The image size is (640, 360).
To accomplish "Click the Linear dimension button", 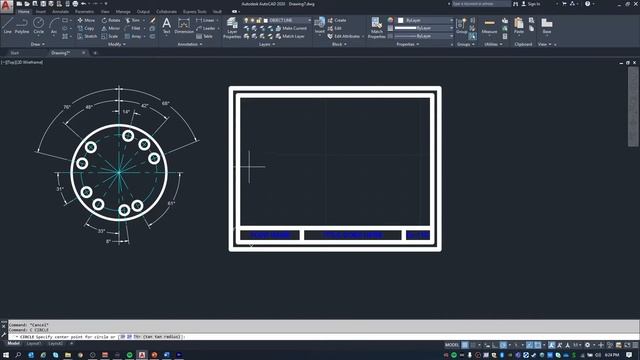I will click(205, 20).
